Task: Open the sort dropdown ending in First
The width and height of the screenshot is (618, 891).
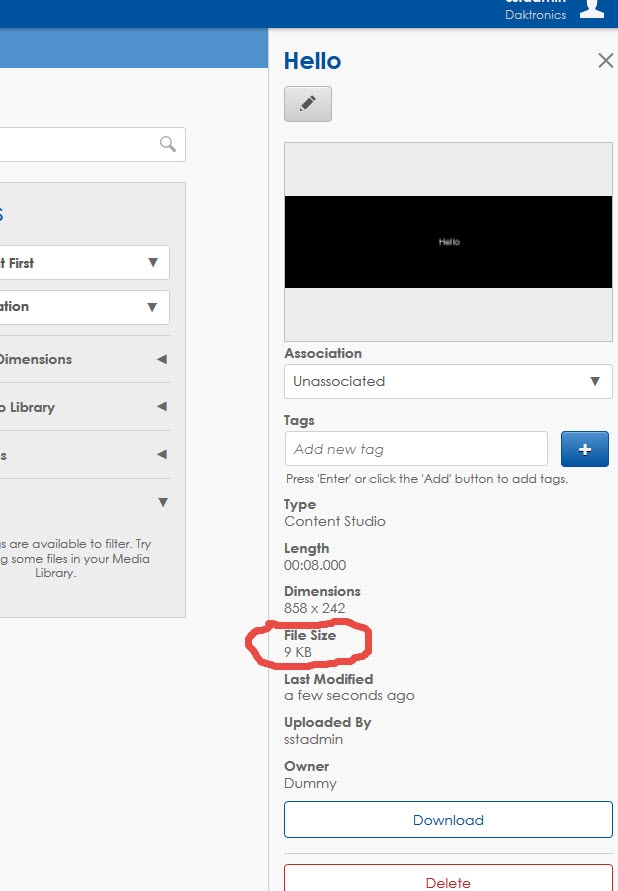Action: click(84, 263)
